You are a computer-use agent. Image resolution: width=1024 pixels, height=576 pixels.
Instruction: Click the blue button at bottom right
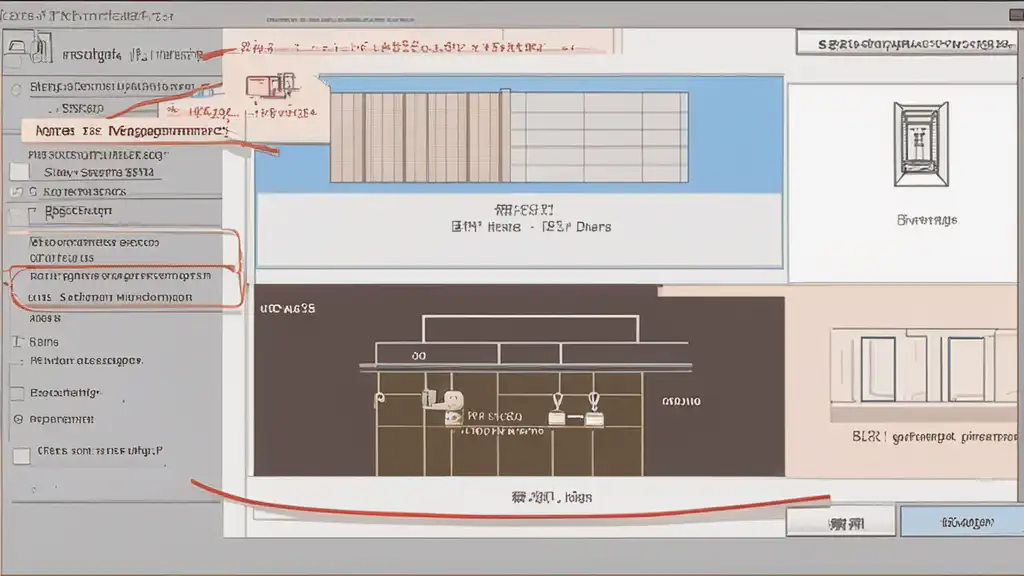(962, 522)
